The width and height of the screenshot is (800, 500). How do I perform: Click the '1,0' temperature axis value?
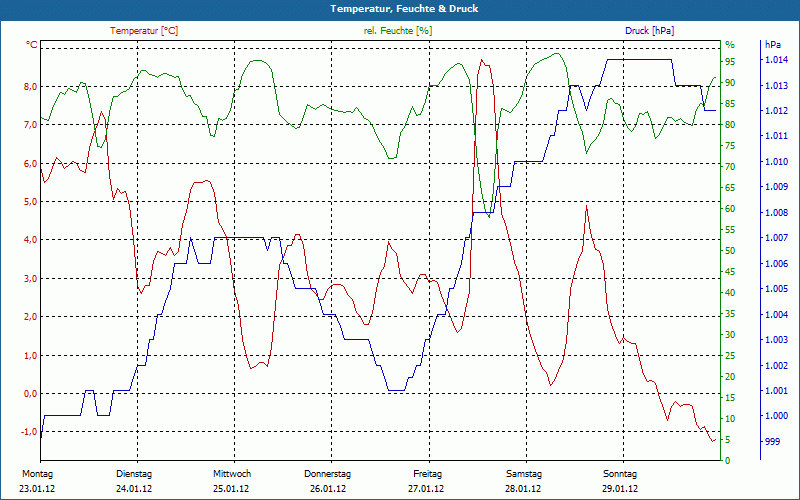[31, 356]
